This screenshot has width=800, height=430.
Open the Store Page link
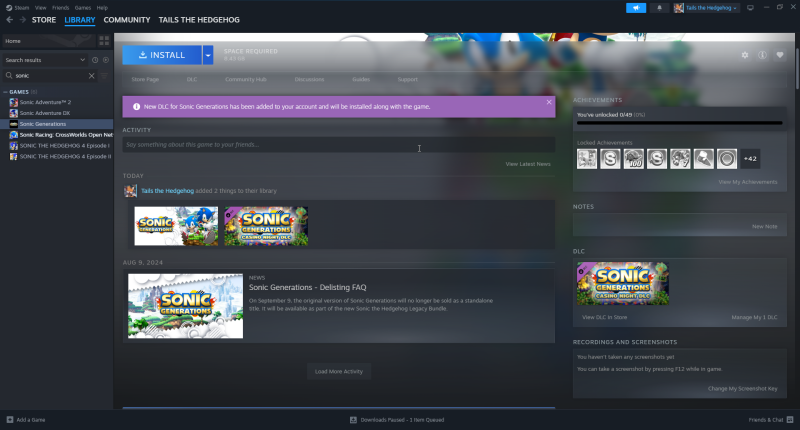pyautogui.click(x=145, y=80)
